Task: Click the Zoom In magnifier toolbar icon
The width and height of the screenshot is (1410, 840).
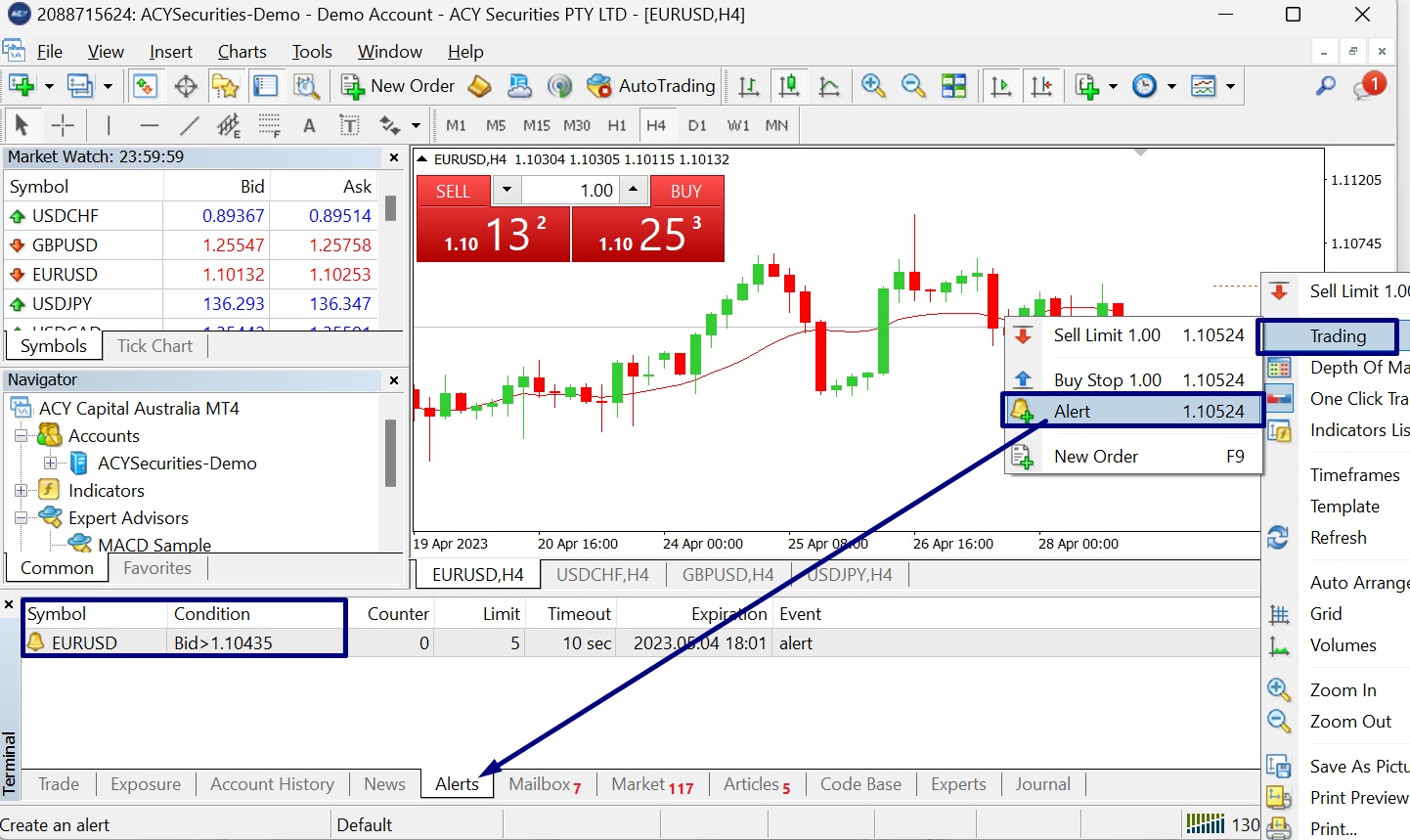Action: click(x=873, y=86)
